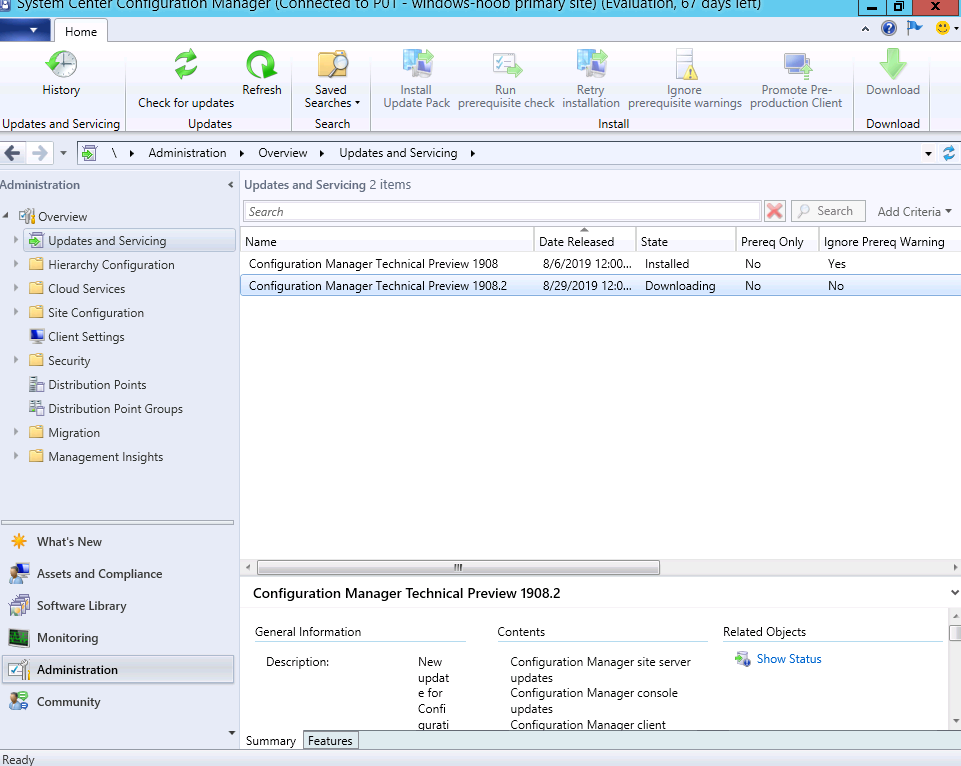
Task: Click the green Download arrow icon
Action: pyautogui.click(x=892, y=64)
